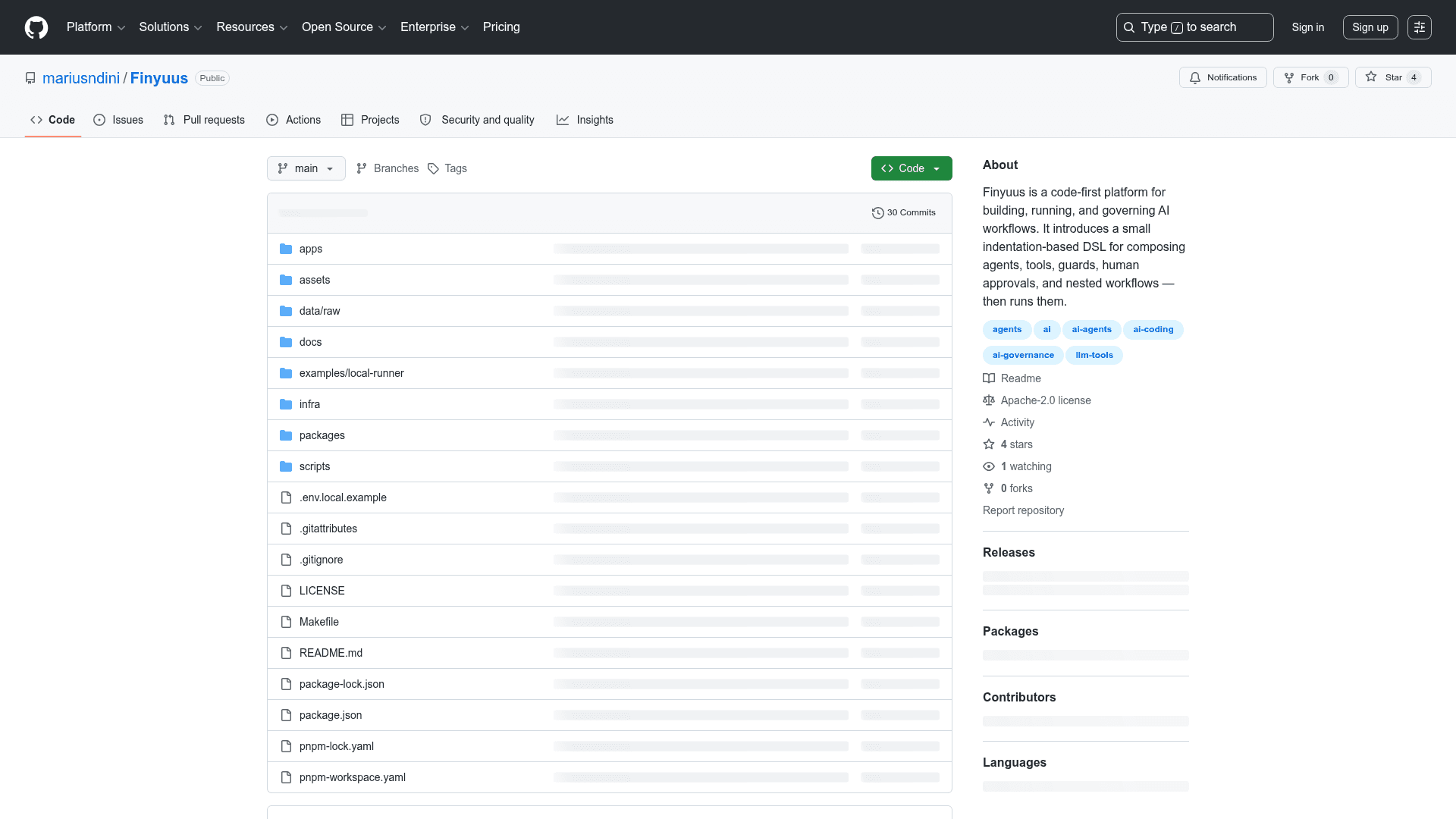Screen dimensions: 1456x819
Task: Click the docs folder icon
Action: pyautogui.click(x=286, y=342)
